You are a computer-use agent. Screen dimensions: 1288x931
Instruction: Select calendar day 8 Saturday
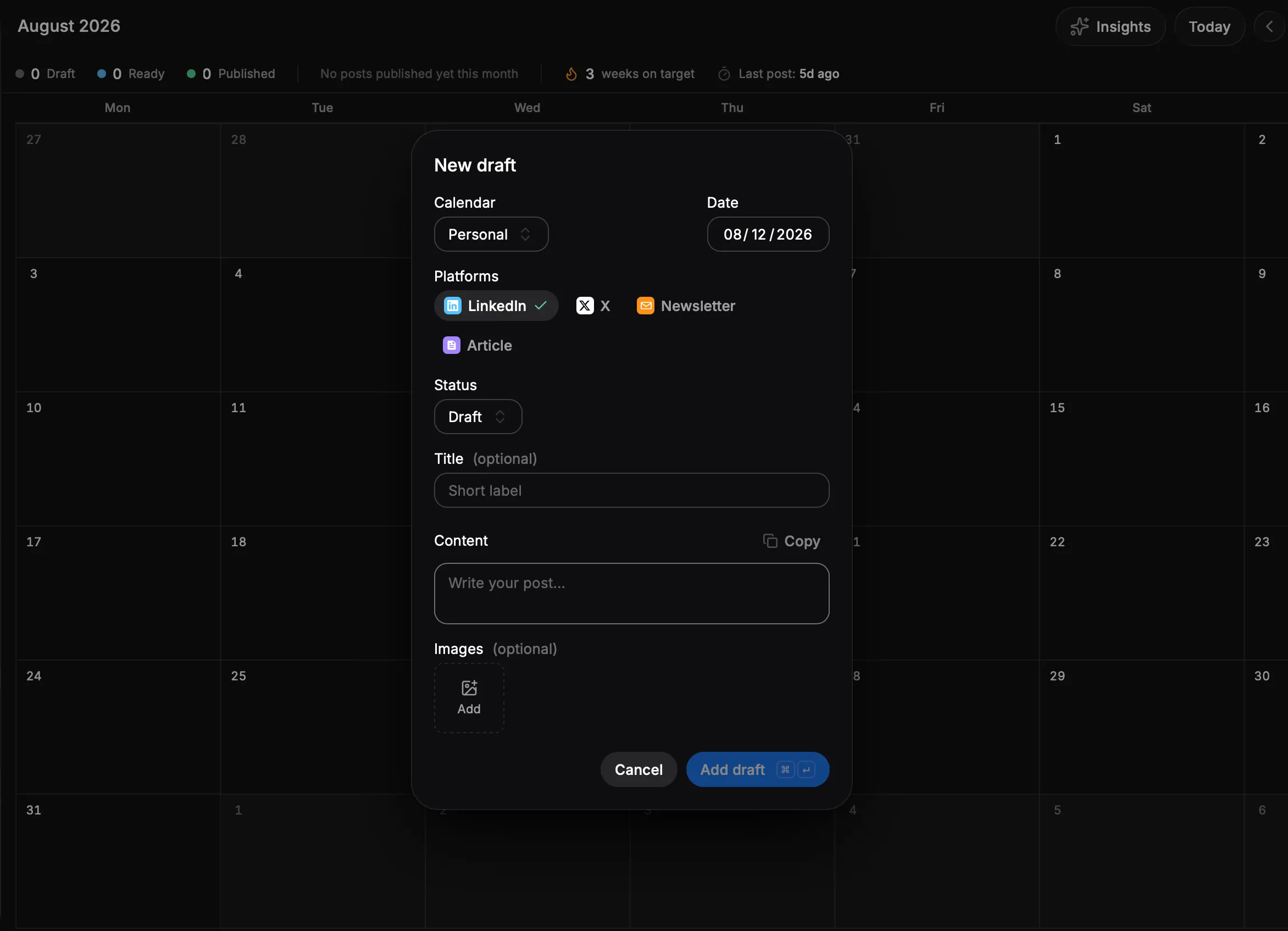pyautogui.click(x=1141, y=325)
